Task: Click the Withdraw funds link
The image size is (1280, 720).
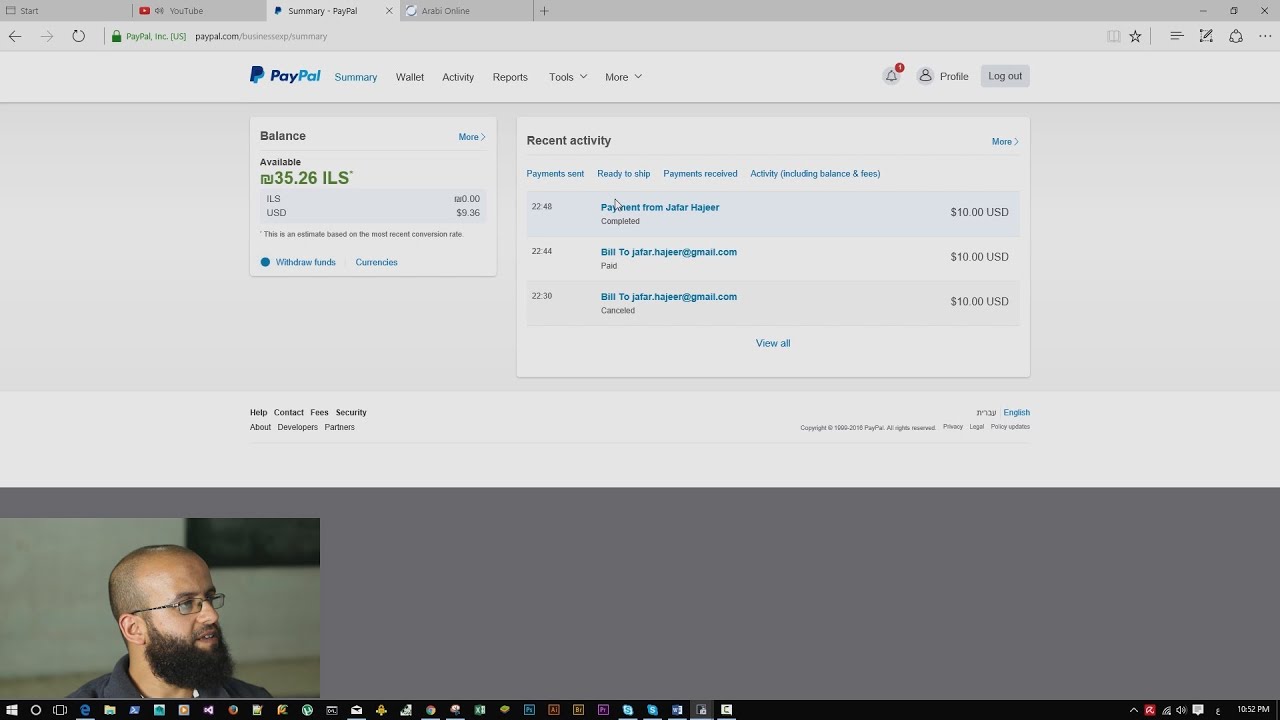Action: point(306,262)
